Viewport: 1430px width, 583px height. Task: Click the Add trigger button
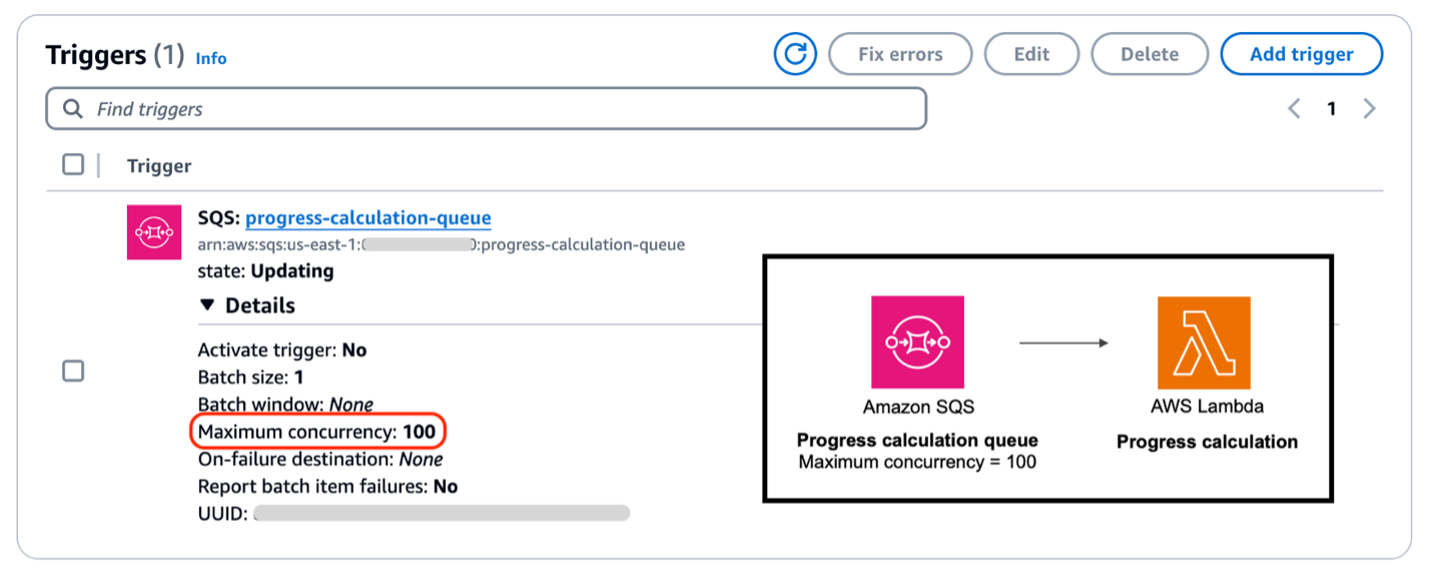point(1301,54)
